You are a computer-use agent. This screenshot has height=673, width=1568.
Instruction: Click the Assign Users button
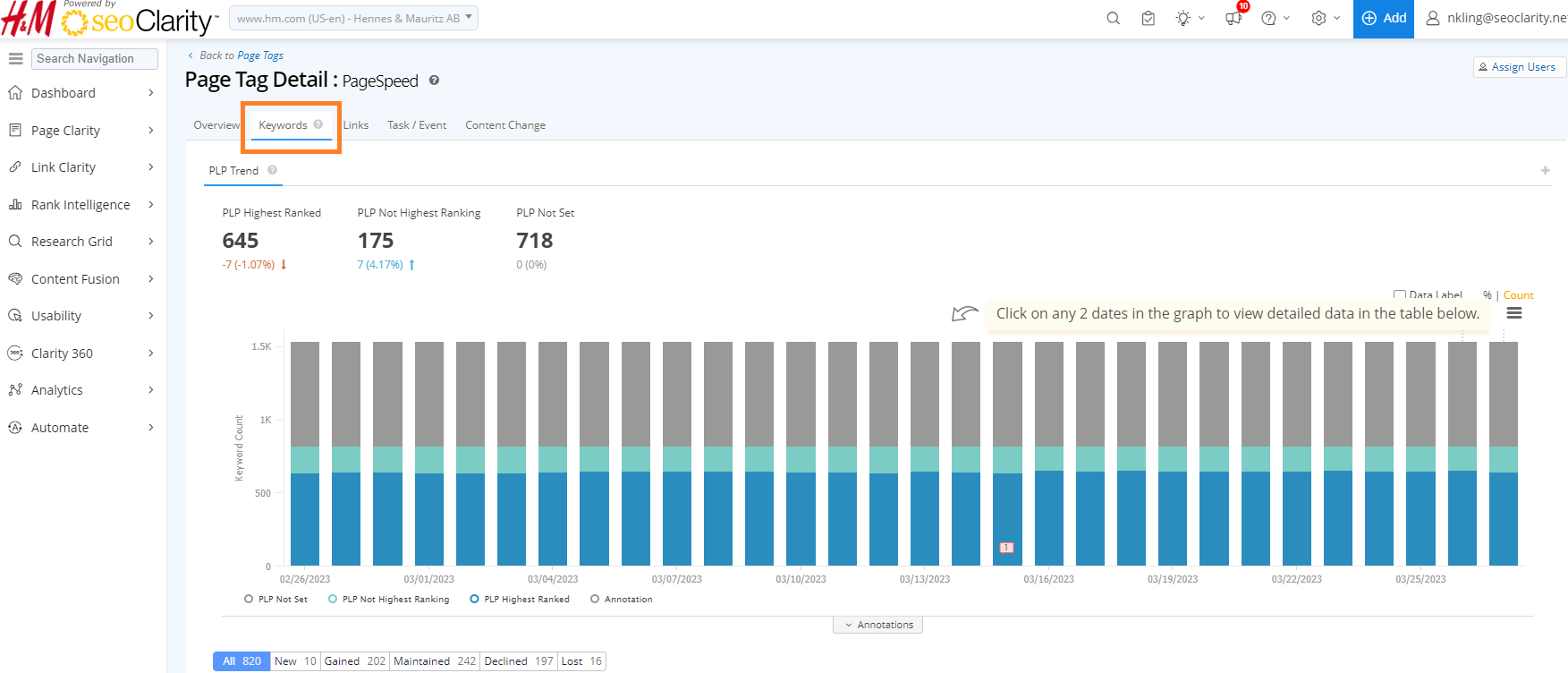tap(1517, 67)
